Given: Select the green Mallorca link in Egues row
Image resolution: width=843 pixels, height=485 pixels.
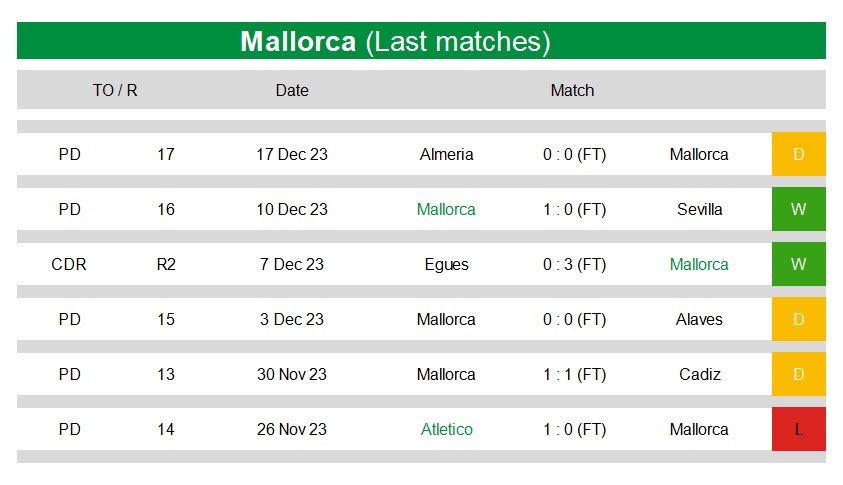Looking at the screenshot, I should click(x=699, y=264).
